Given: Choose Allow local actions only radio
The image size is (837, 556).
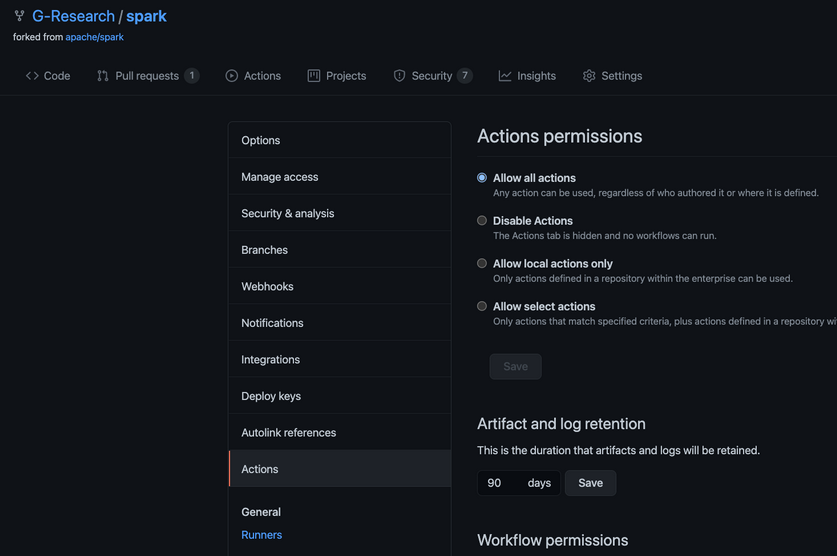Looking at the screenshot, I should [x=482, y=263].
